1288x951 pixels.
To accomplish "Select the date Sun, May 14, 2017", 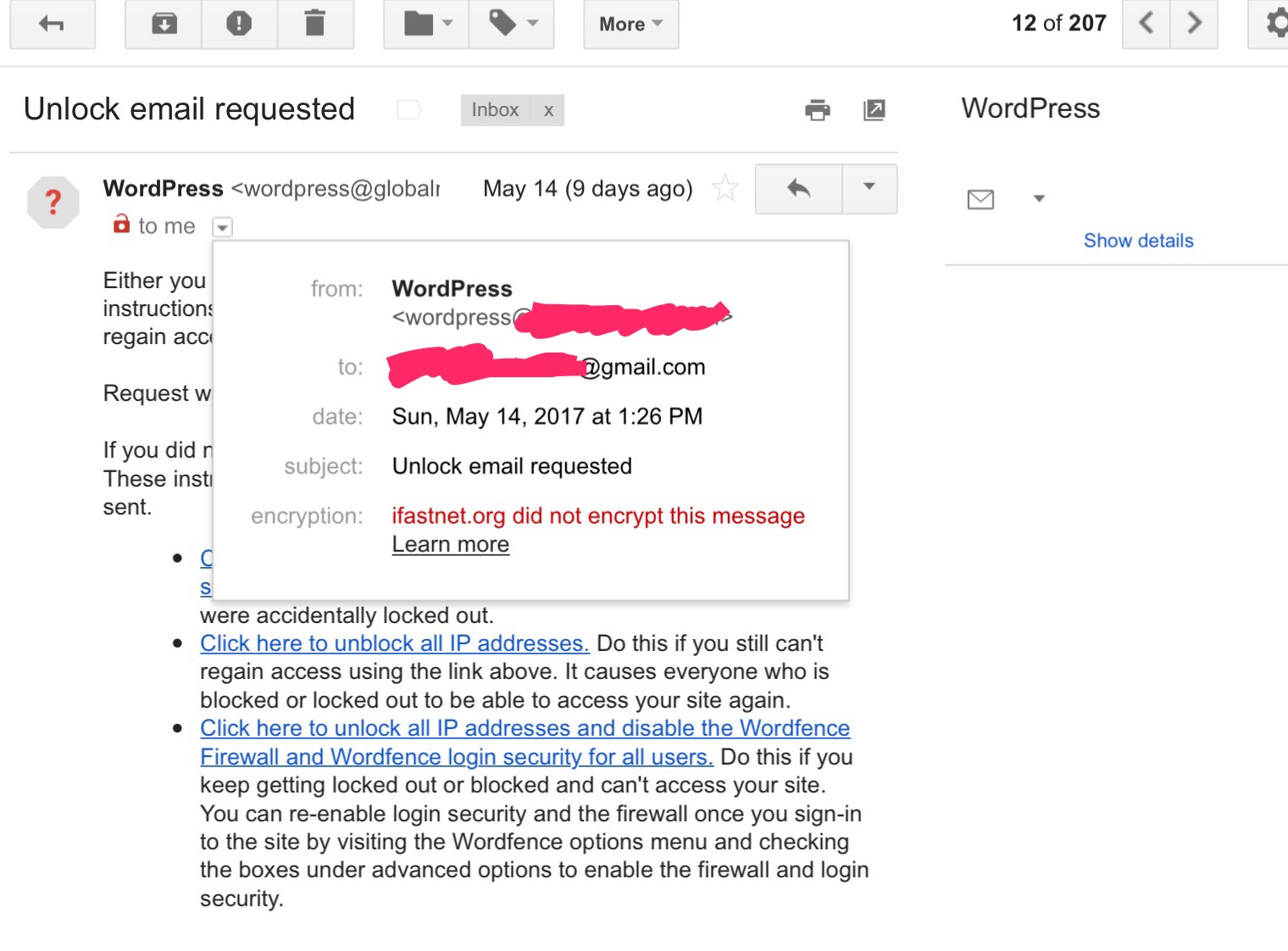I will (x=547, y=416).
